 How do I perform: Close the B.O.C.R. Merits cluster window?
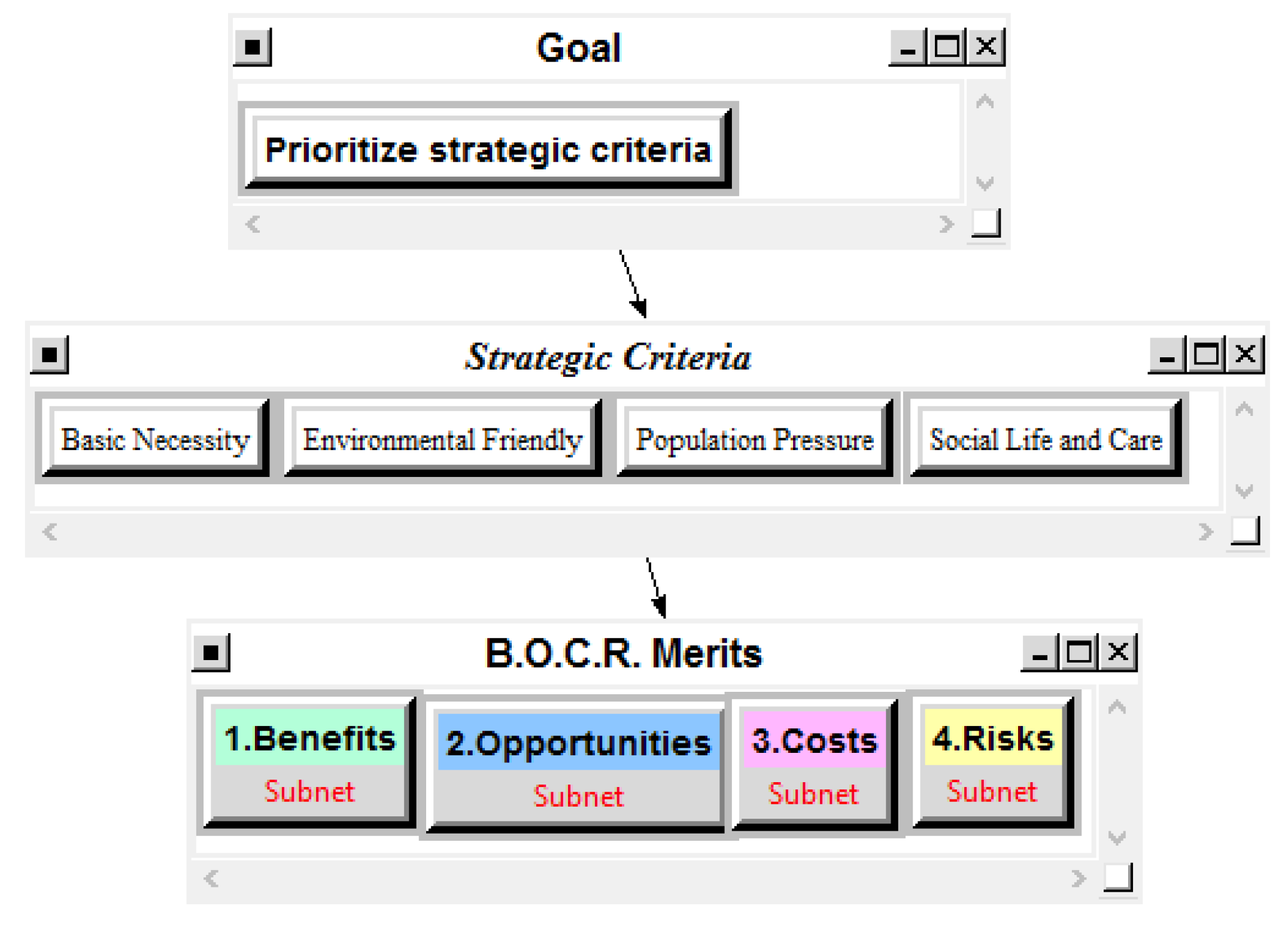(x=1118, y=652)
